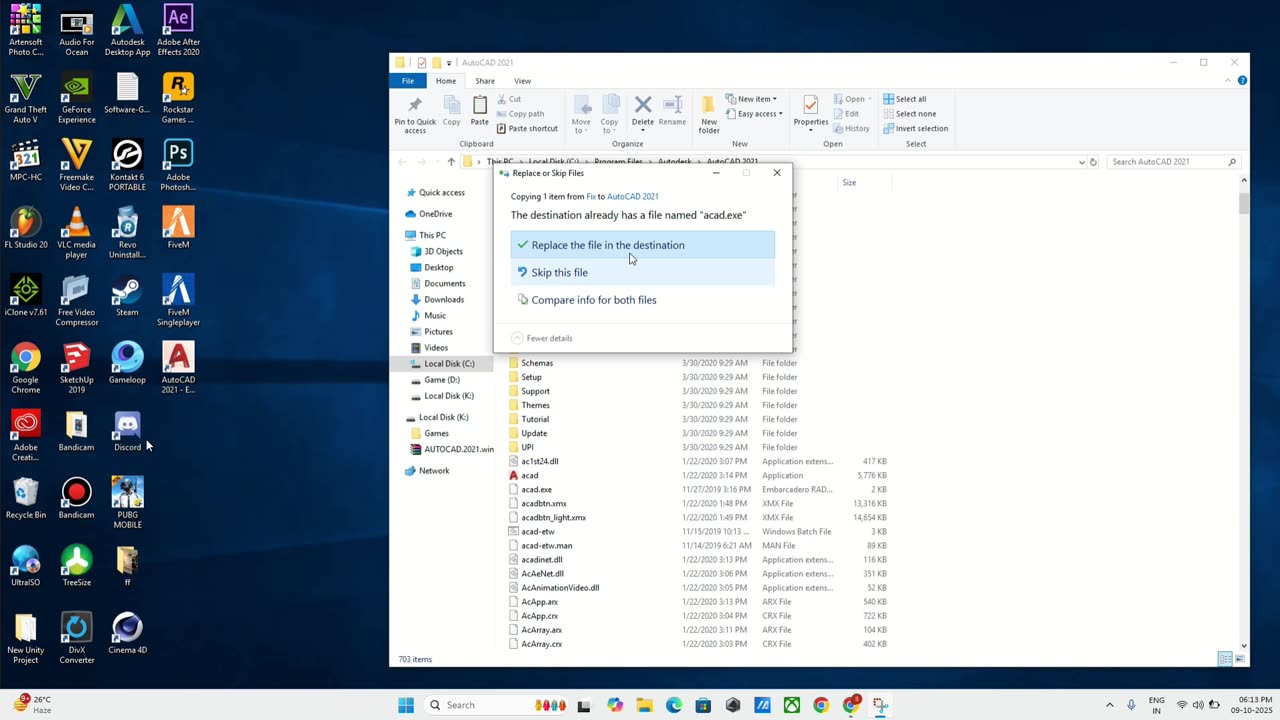Click Select none in ribbon

click(909, 114)
